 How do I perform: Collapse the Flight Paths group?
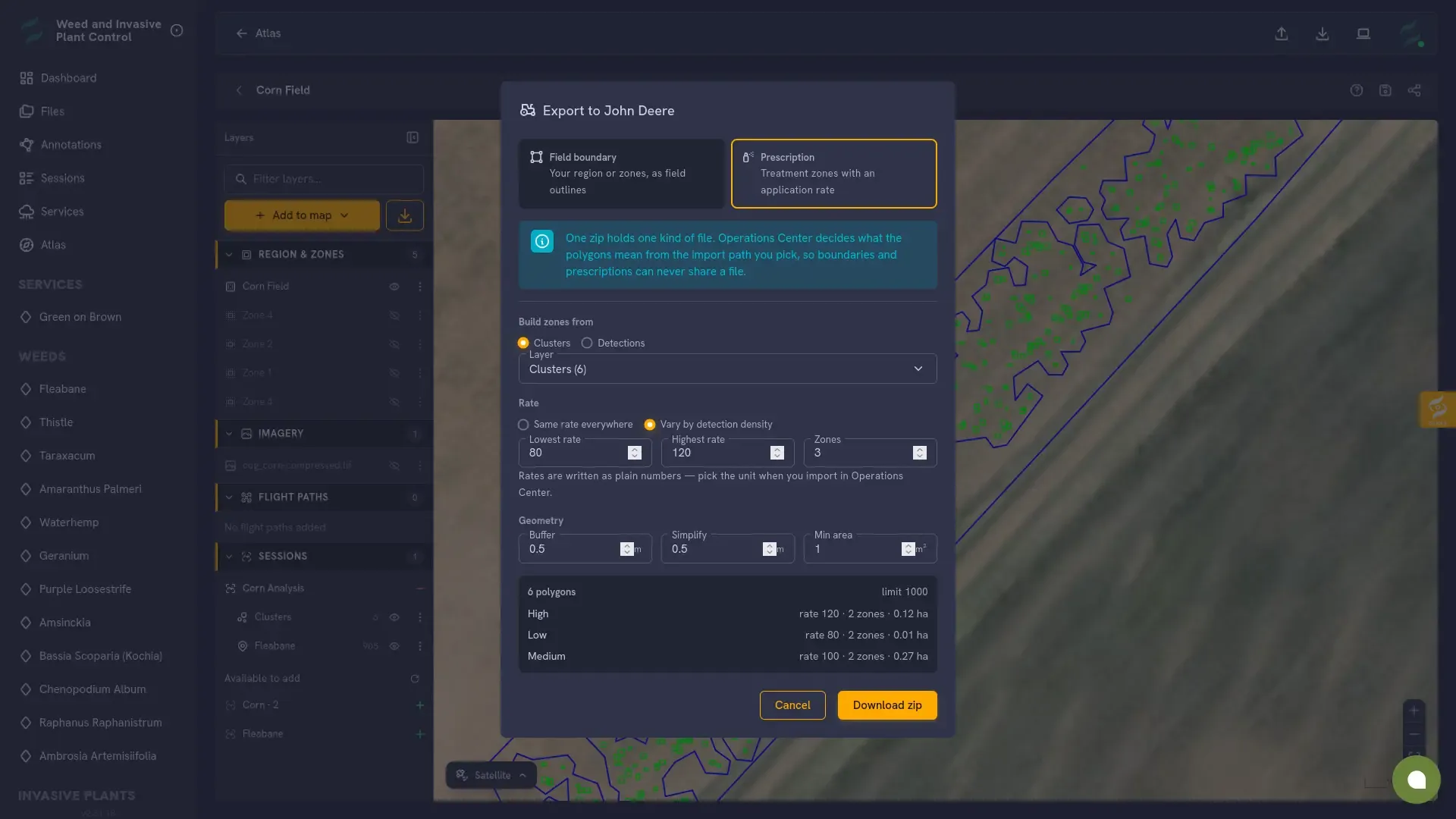pos(229,497)
